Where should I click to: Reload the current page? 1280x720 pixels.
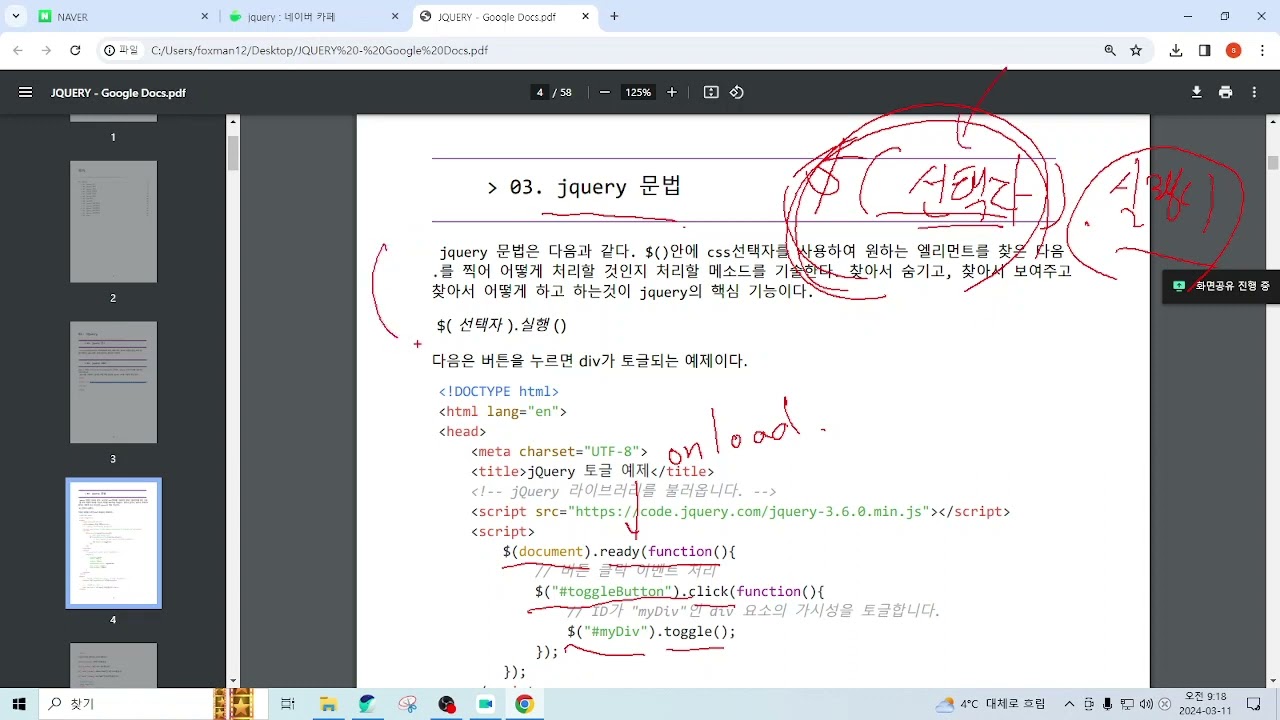(x=75, y=50)
